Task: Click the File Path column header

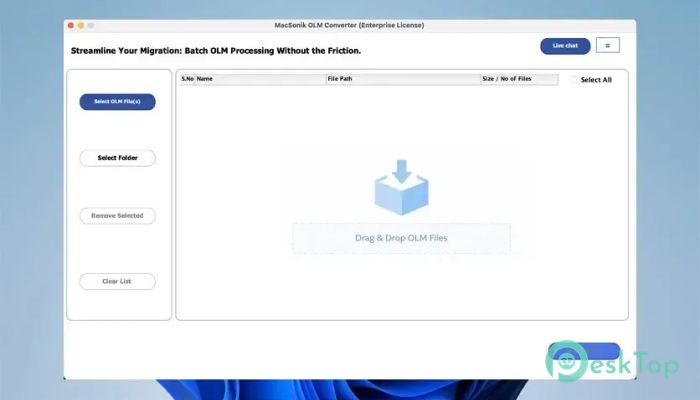Action: click(x=404, y=79)
